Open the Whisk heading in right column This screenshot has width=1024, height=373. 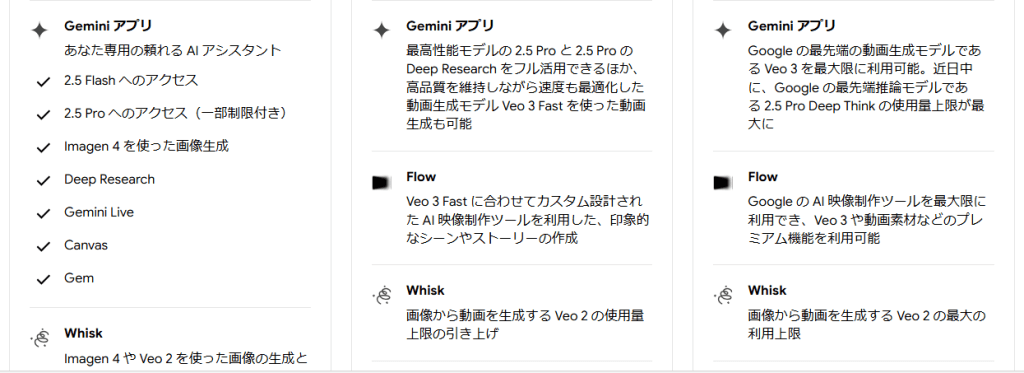tap(767, 291)
